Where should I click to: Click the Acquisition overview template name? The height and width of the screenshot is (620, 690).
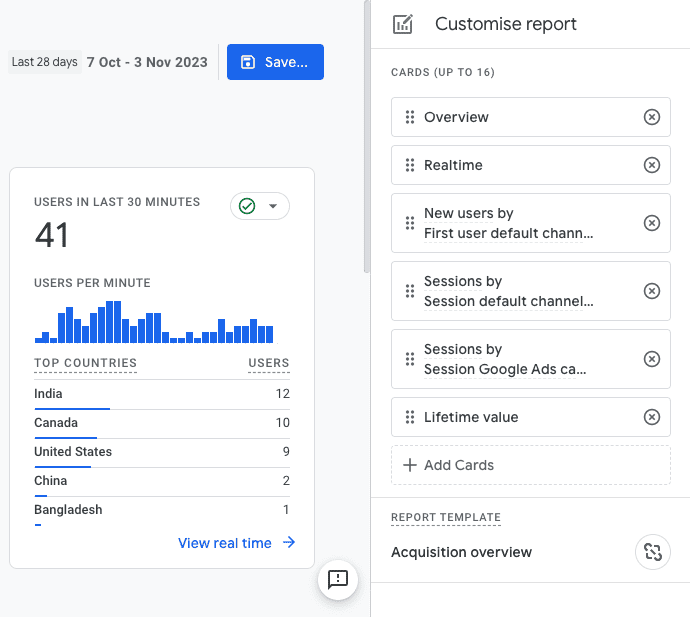point(461,552)
